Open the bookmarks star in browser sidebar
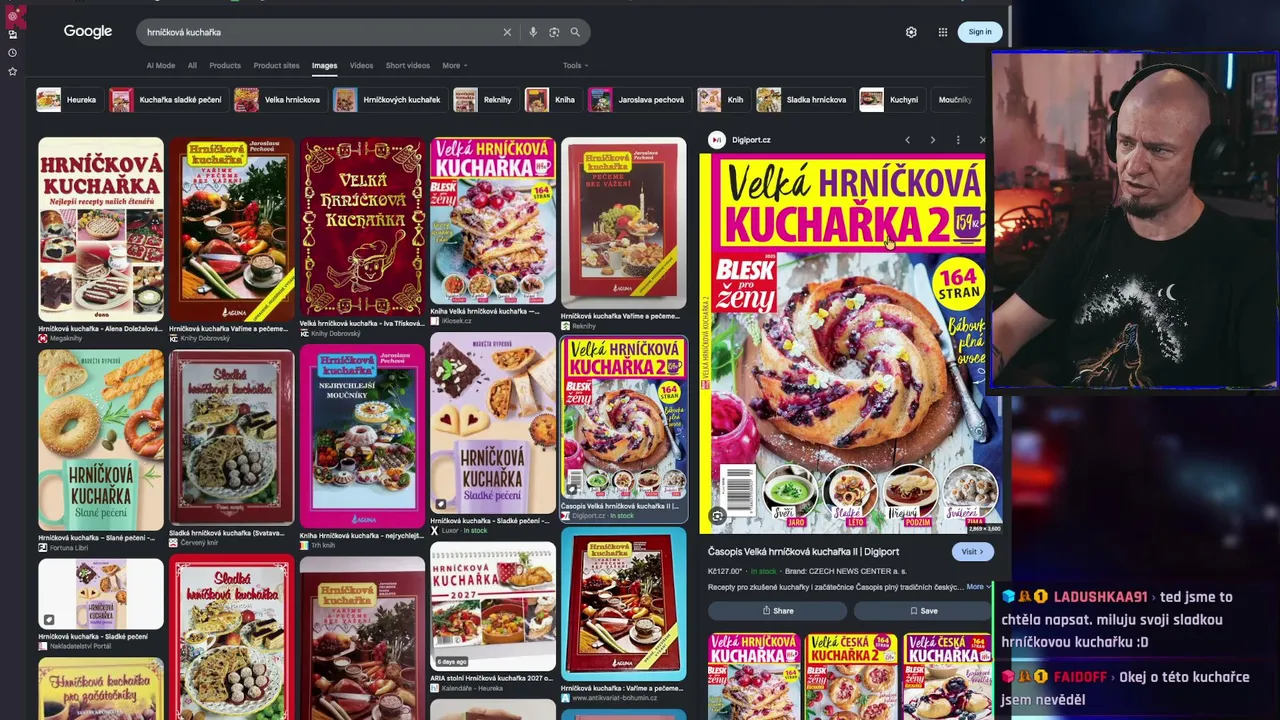This screenshot has width=1280, height=720. 12,71
